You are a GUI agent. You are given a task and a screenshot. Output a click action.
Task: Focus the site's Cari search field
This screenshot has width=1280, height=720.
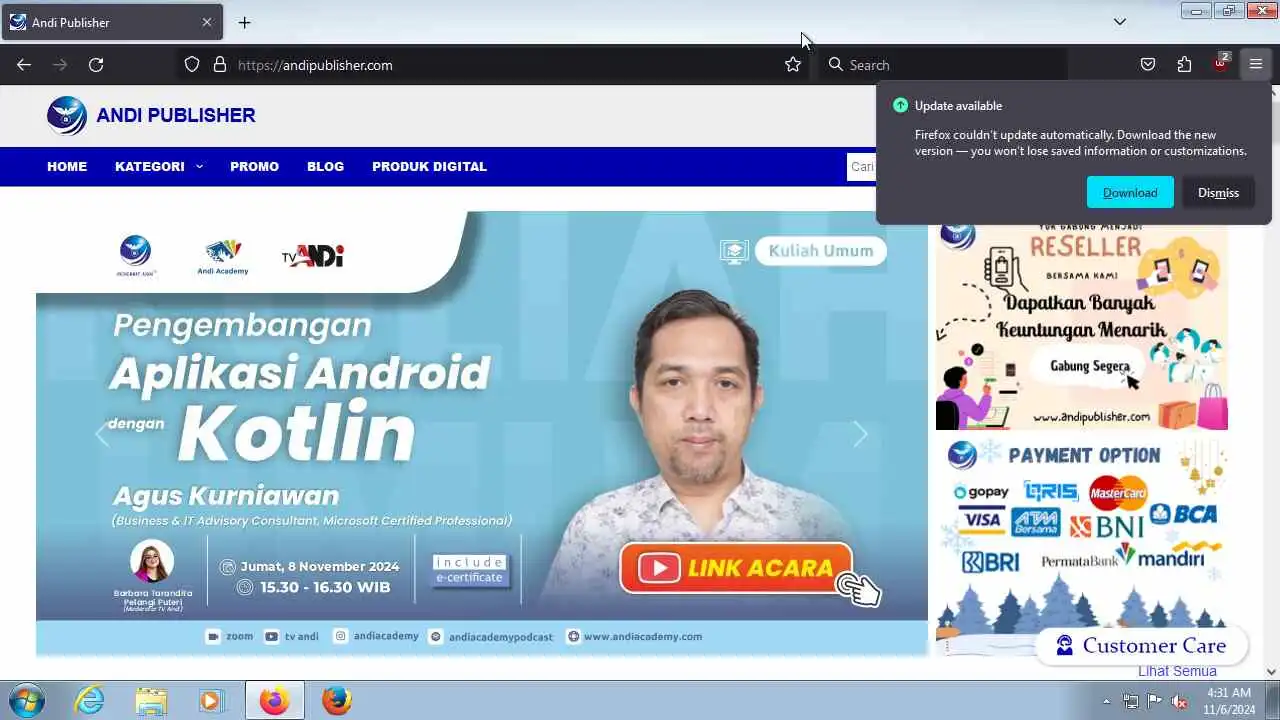(861, 167)
